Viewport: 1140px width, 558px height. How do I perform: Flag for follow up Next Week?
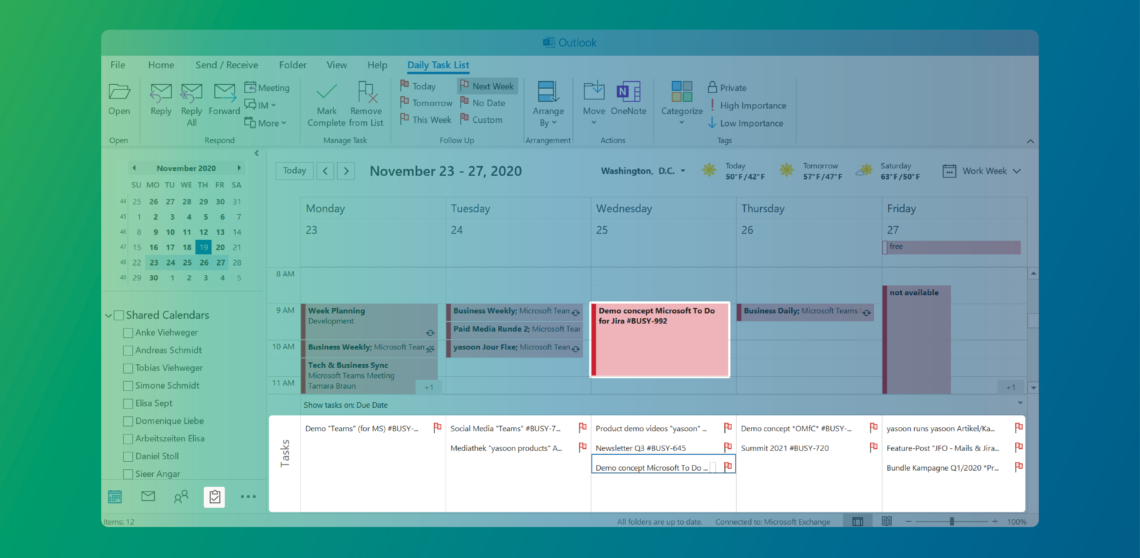point(486,86)
